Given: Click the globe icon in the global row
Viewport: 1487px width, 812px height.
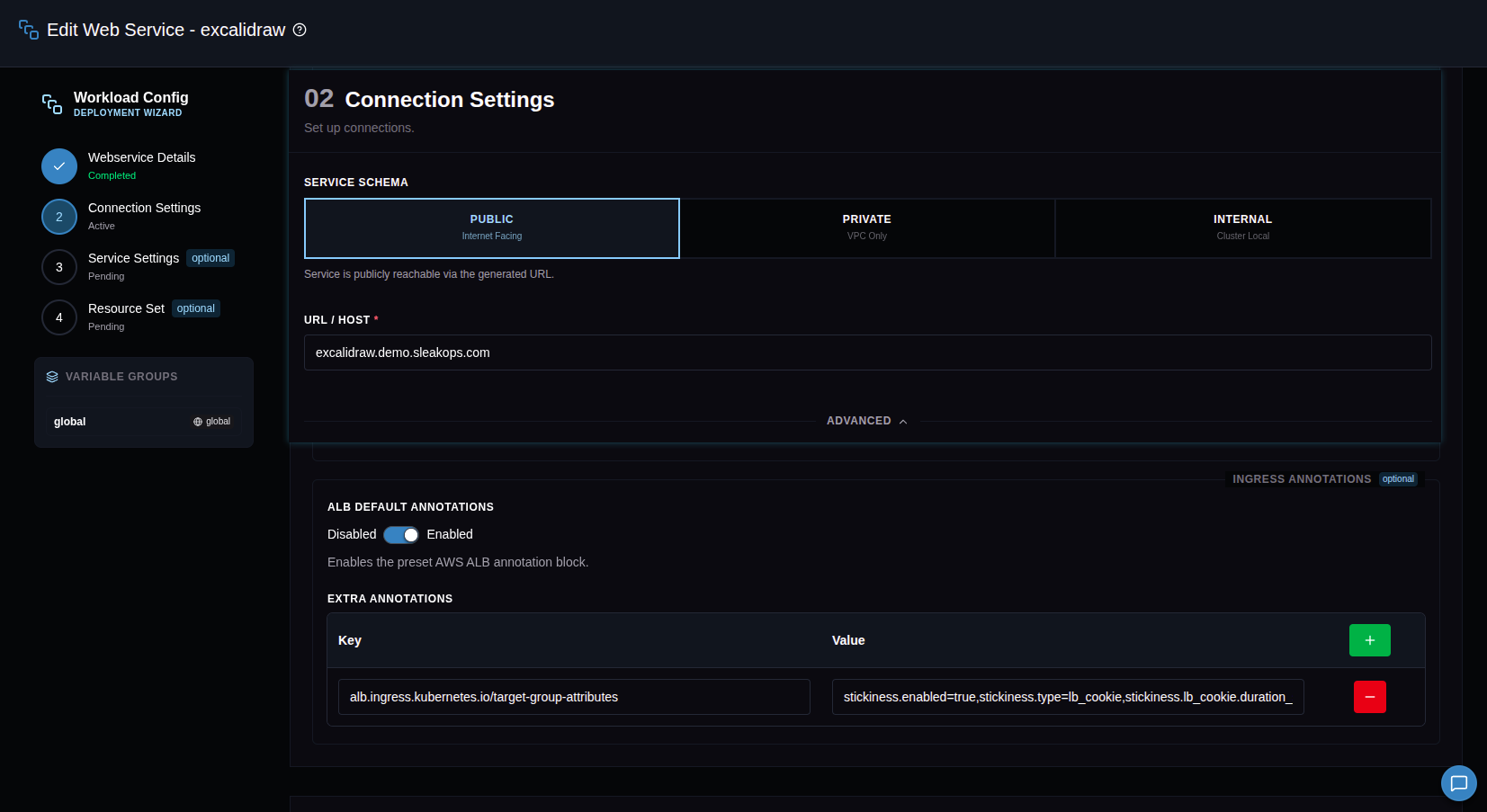Looking at the screenshot, I should 198,422.
